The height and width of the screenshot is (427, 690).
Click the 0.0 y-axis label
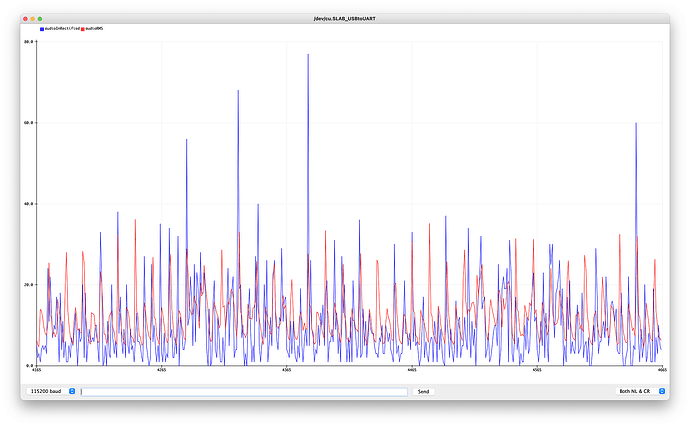30,365
